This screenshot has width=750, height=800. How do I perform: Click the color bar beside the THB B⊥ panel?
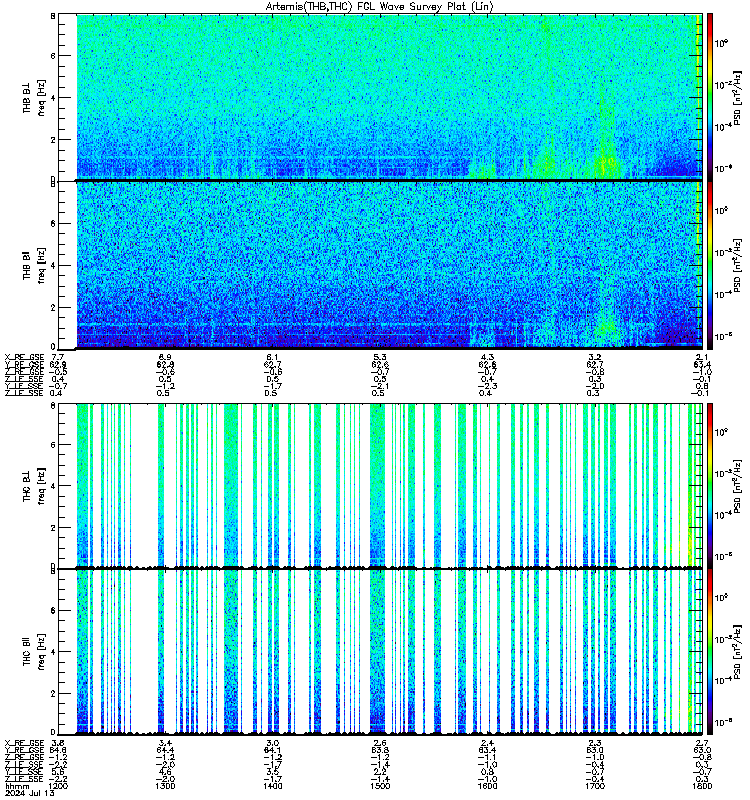(710, 97)
